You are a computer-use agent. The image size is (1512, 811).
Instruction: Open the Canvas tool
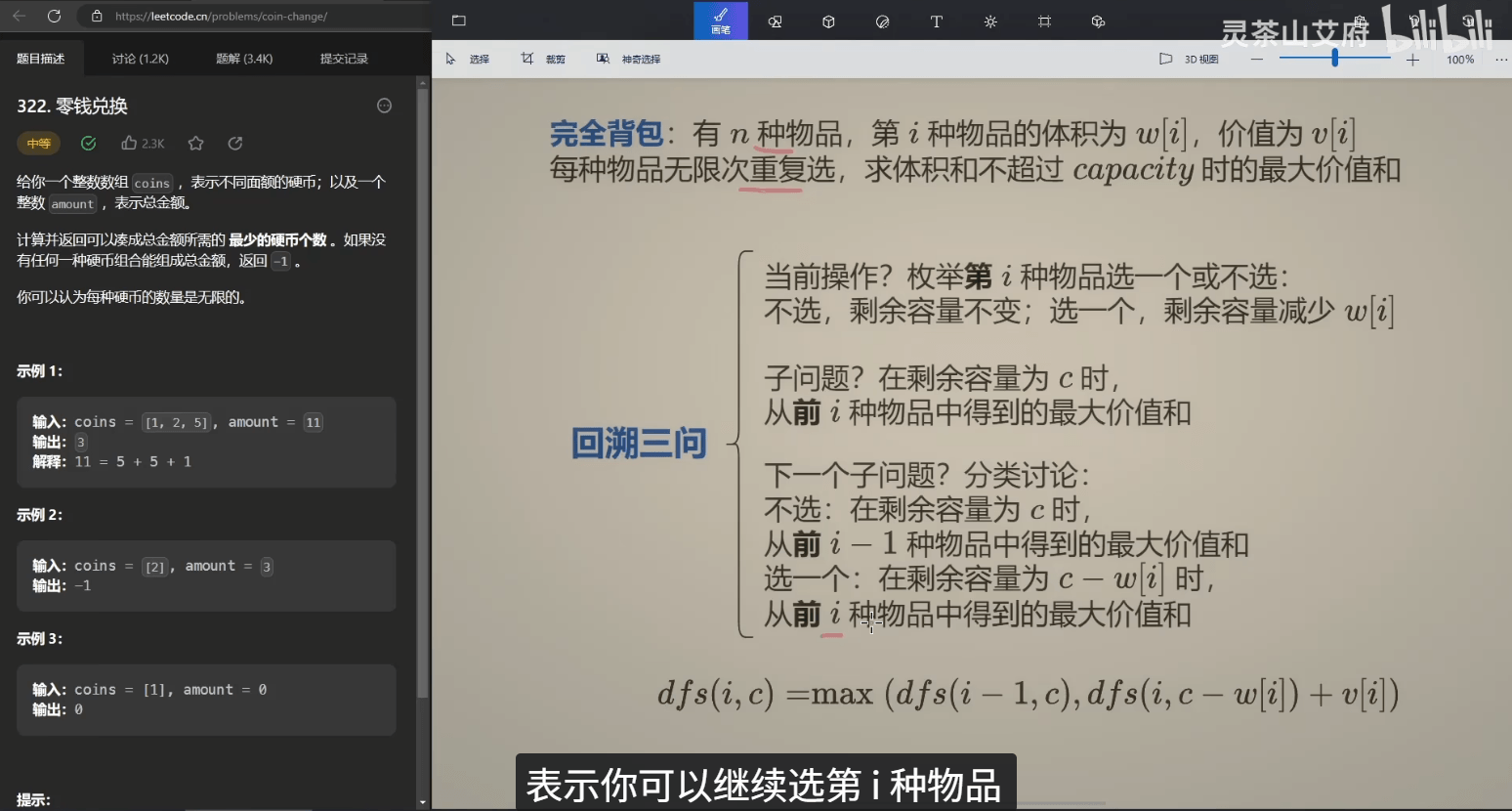[x=1044, y=21]
